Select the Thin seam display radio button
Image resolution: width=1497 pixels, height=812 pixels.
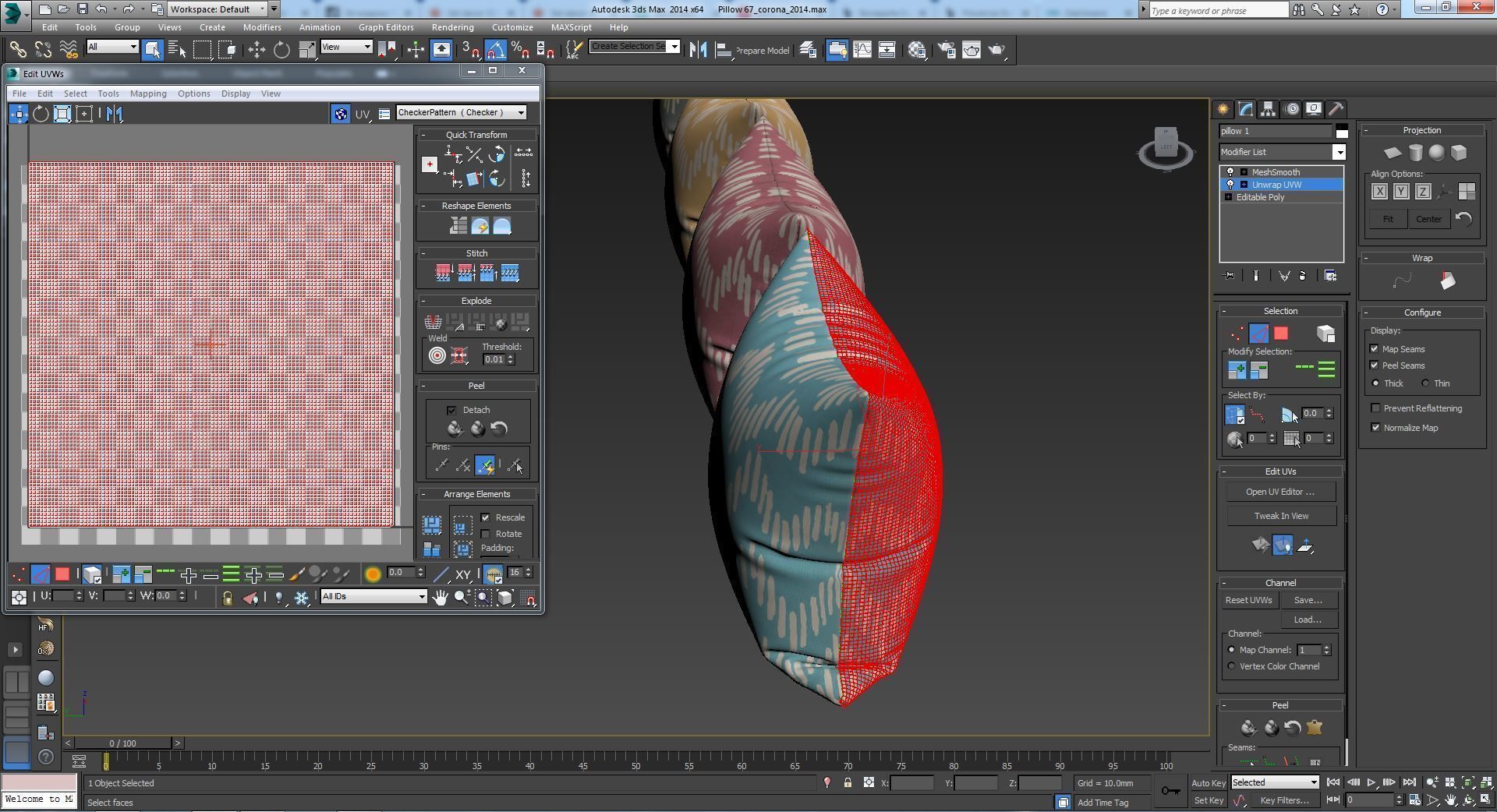tap(1425, 383)
